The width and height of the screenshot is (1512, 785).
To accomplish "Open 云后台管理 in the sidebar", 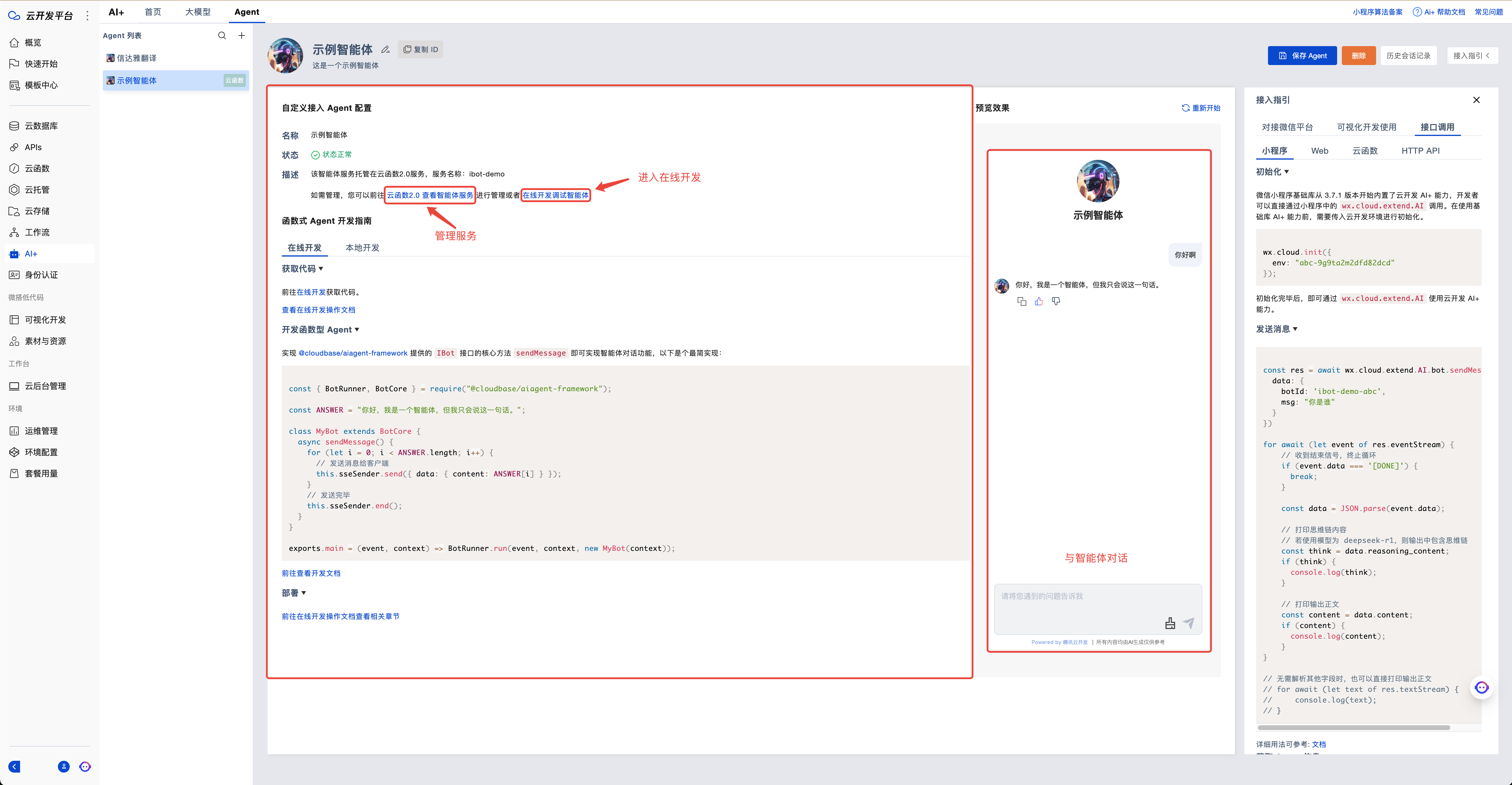I will pyautogui.click(x=45, y=386).
